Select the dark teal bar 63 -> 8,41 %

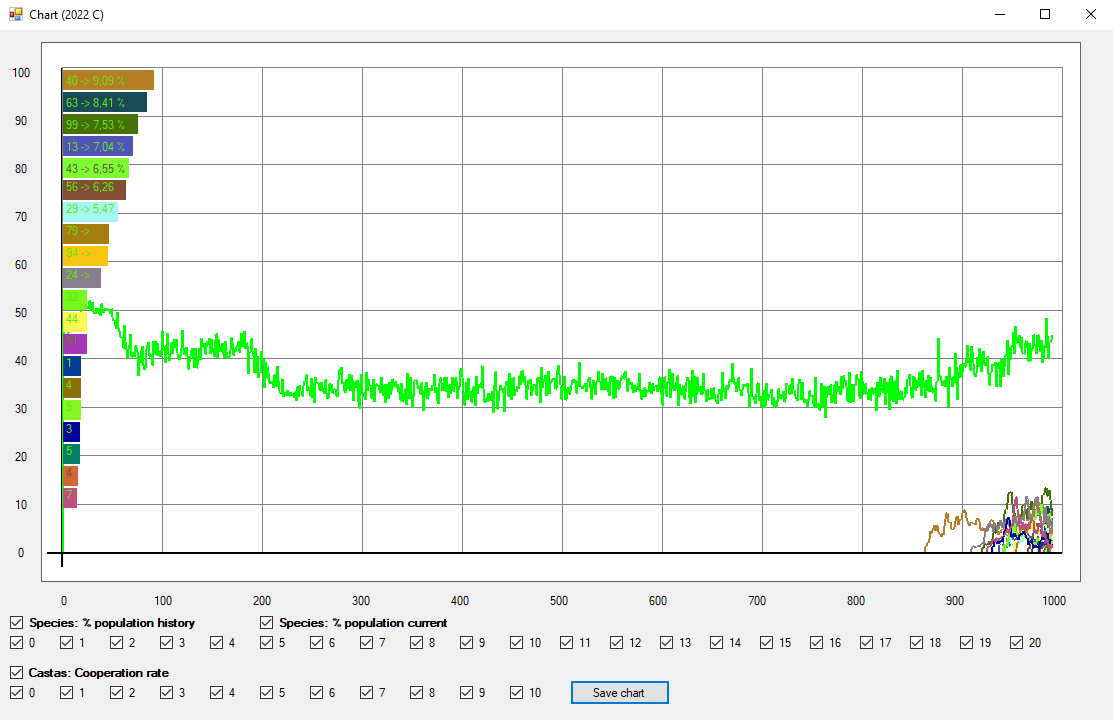(x=104, y=103)
